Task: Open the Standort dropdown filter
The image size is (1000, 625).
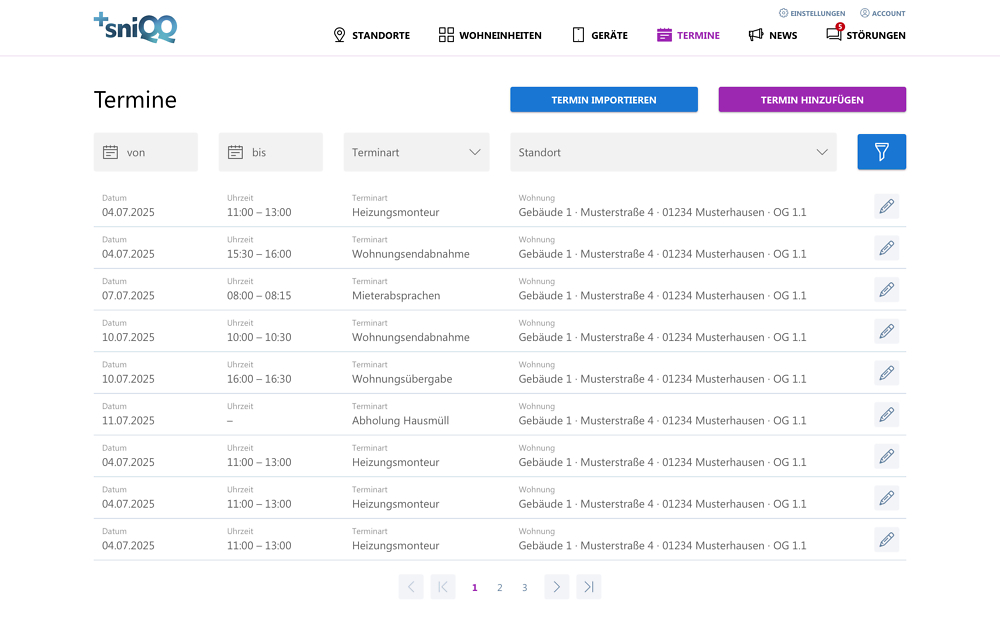Action: point(673,152)
